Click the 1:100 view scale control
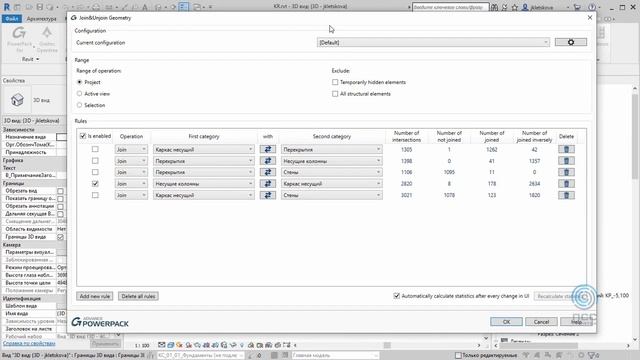 pos(142,345)
